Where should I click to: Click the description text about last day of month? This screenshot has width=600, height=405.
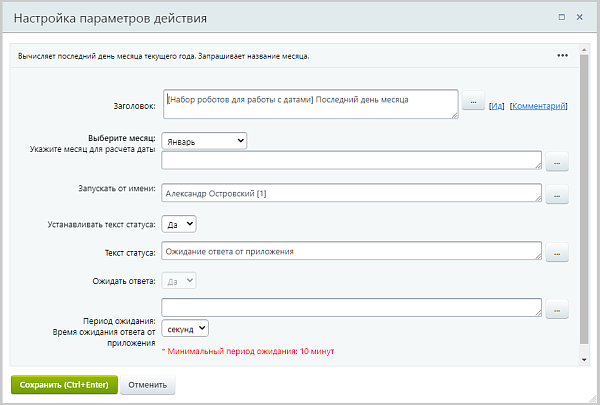[x=163, y=56]
